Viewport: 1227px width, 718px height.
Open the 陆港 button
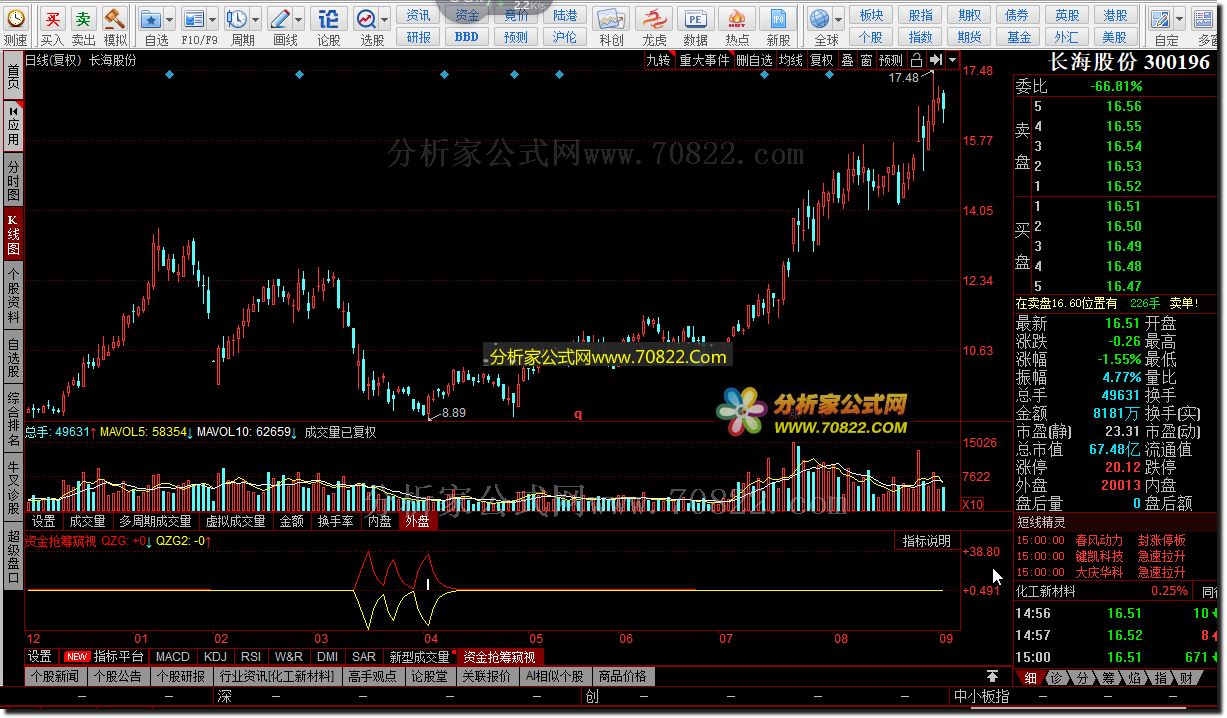pos(565,15)
